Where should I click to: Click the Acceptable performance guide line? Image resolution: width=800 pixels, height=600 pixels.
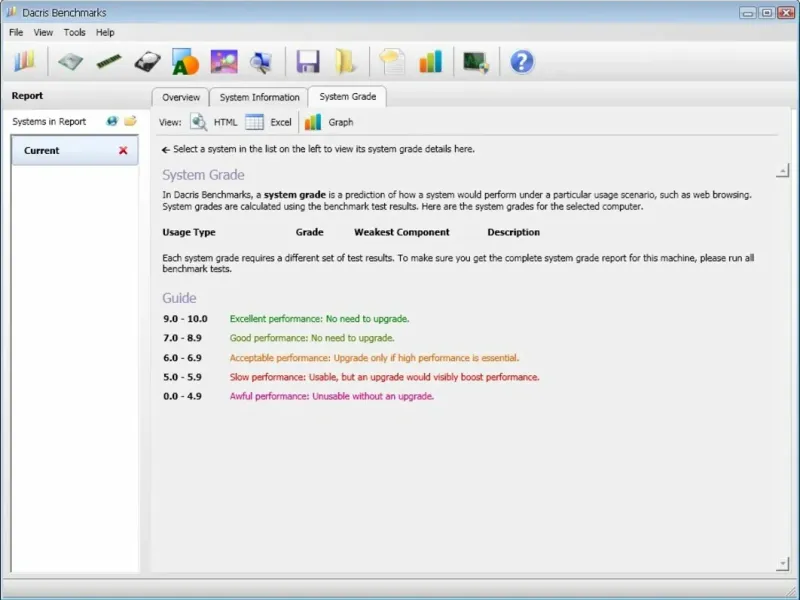tap(374, 358)
